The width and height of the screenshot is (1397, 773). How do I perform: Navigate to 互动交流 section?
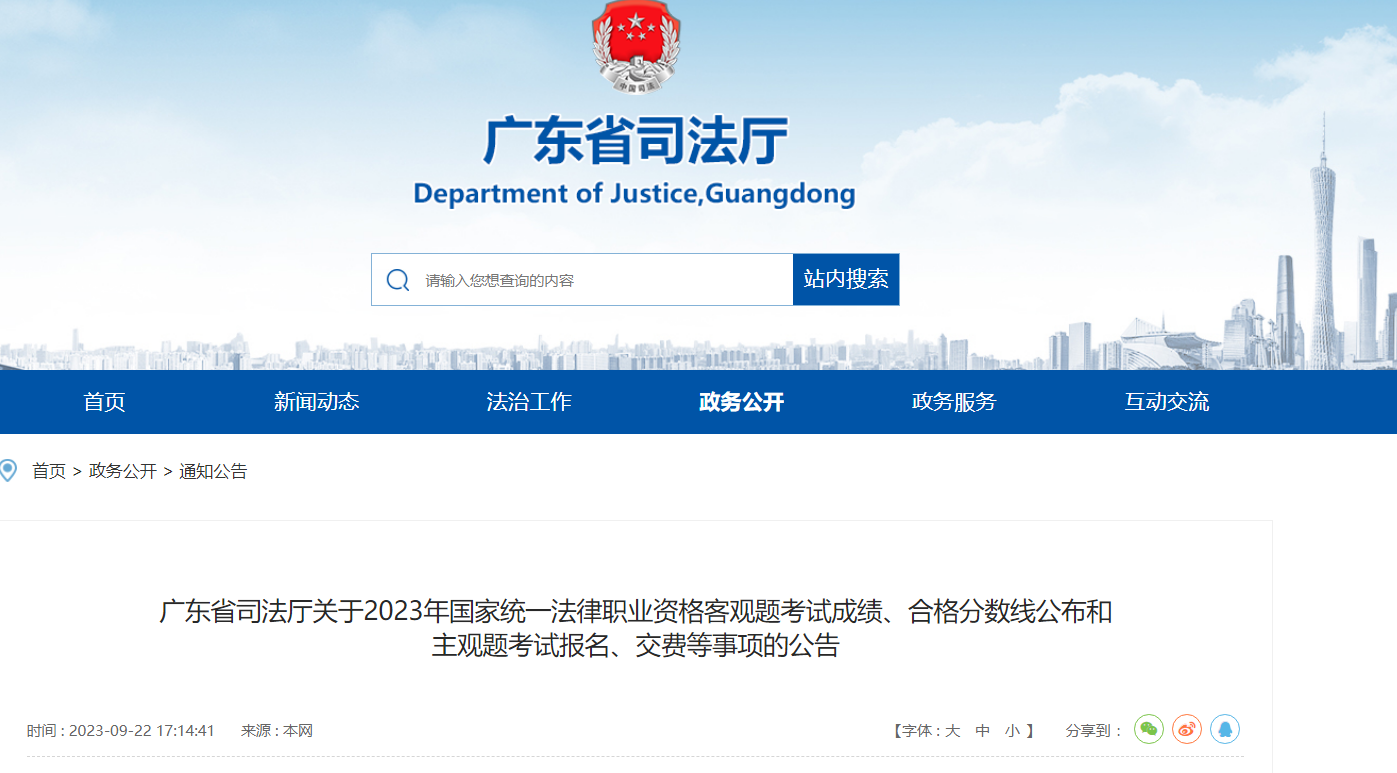1167,402
